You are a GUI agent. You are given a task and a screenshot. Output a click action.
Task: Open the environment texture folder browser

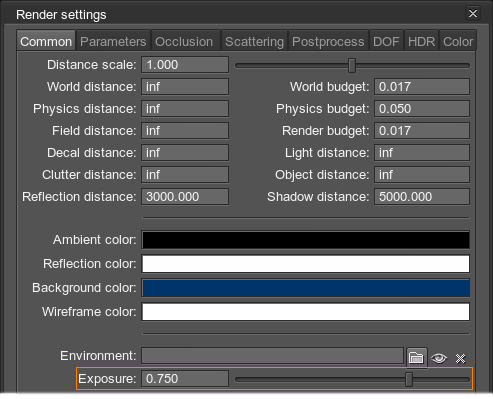pyautogui.click(x=416, y=358)
